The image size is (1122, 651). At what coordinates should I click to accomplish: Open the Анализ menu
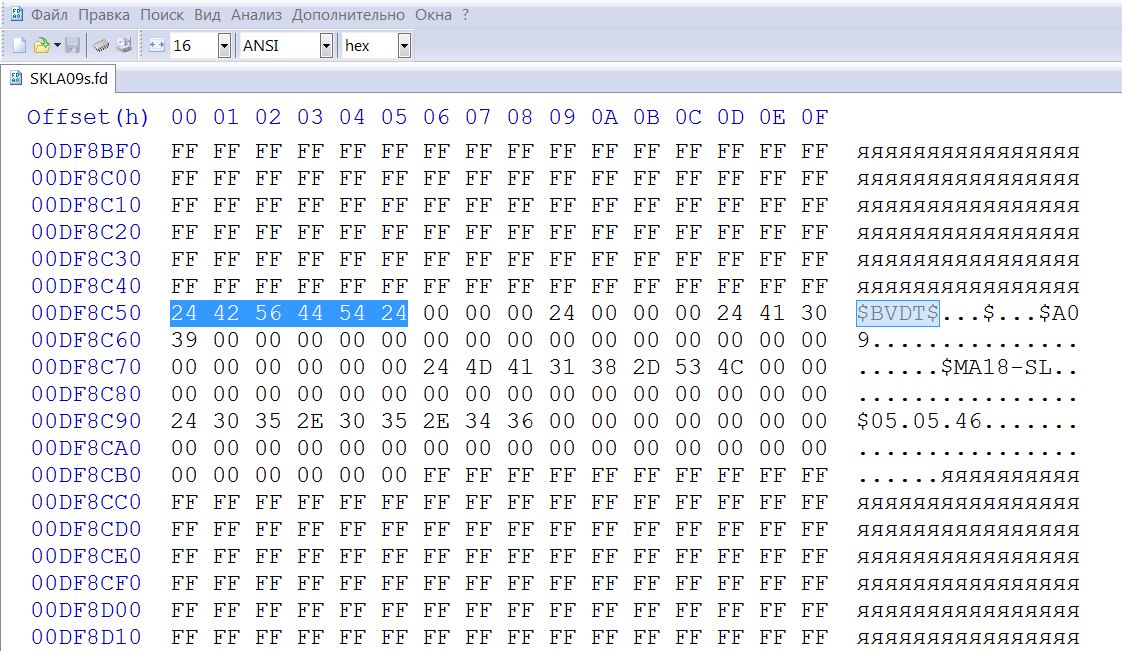pyautogui.click(x=256, y=14)
